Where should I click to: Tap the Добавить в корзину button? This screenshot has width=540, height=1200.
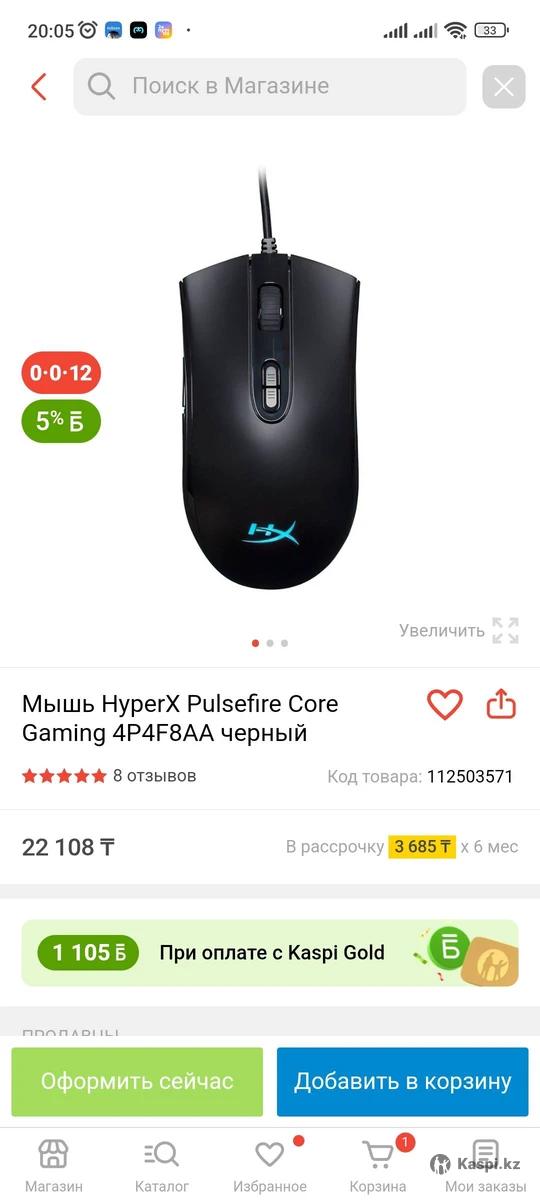coord(402,1082)
